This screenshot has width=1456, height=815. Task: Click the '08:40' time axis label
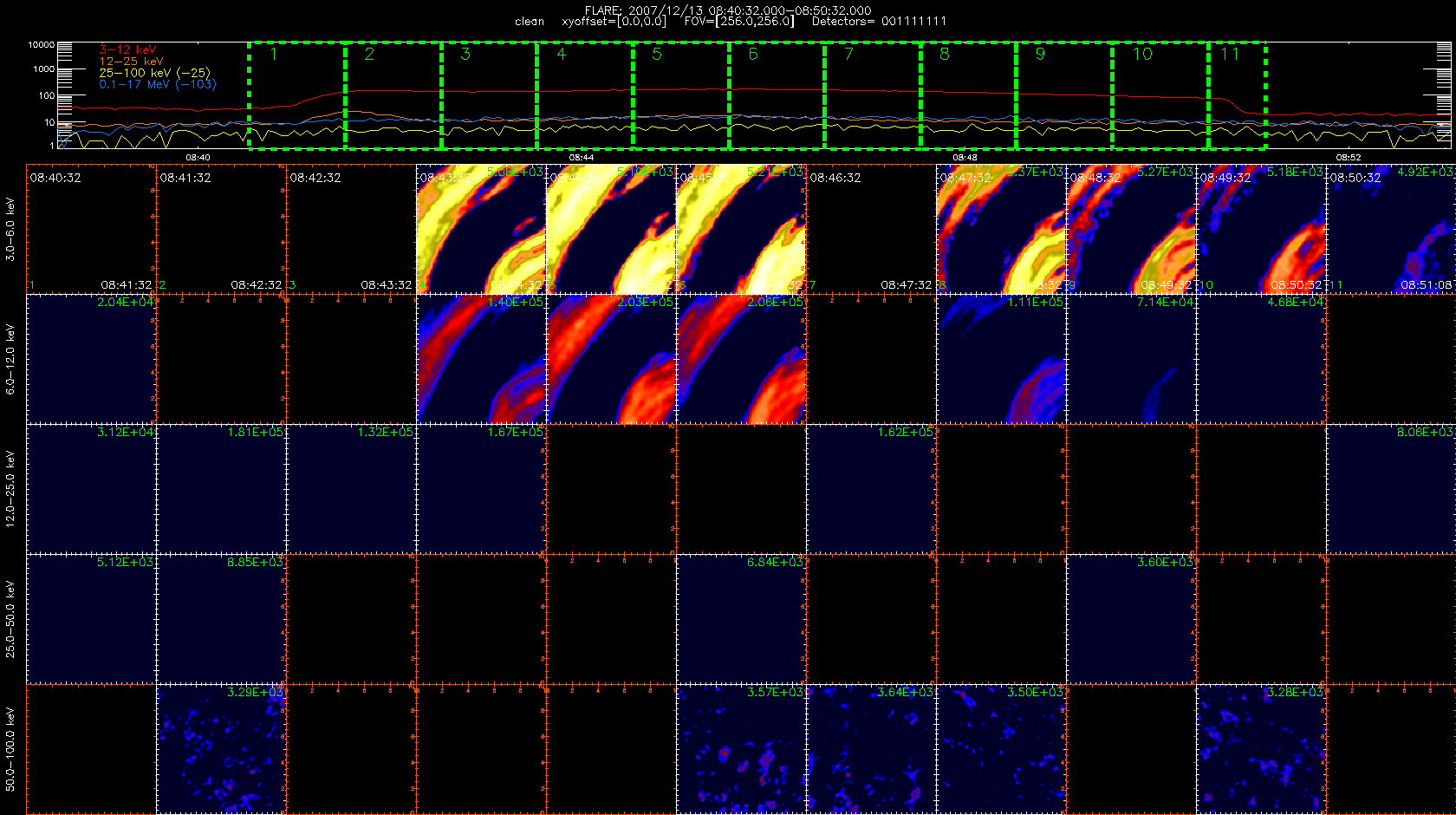pyautogui.click(x=198, y=158)
